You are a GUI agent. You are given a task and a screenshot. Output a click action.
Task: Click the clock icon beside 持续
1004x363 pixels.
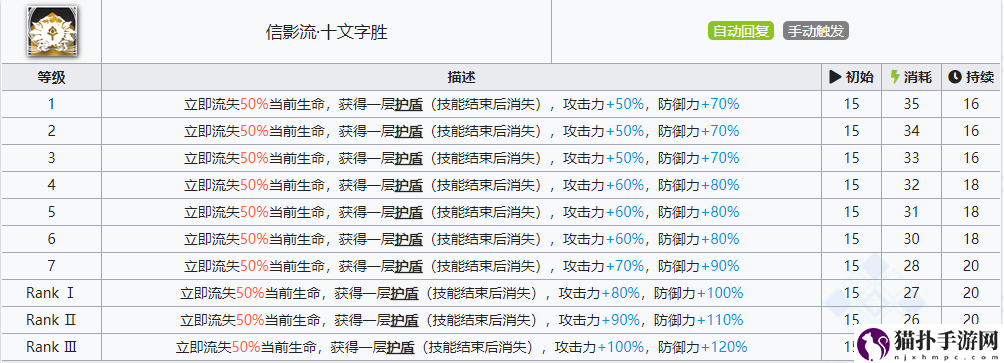[x=955, y=77]
